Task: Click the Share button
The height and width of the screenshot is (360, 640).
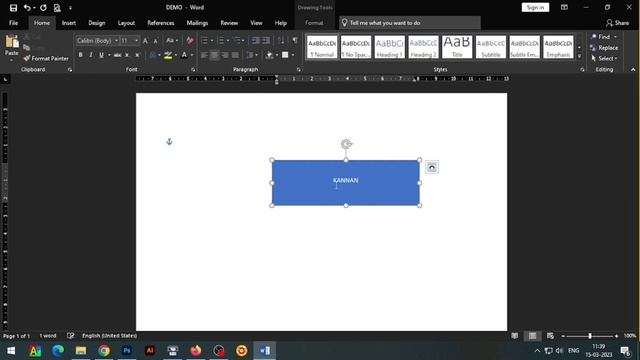Action: 617,23
